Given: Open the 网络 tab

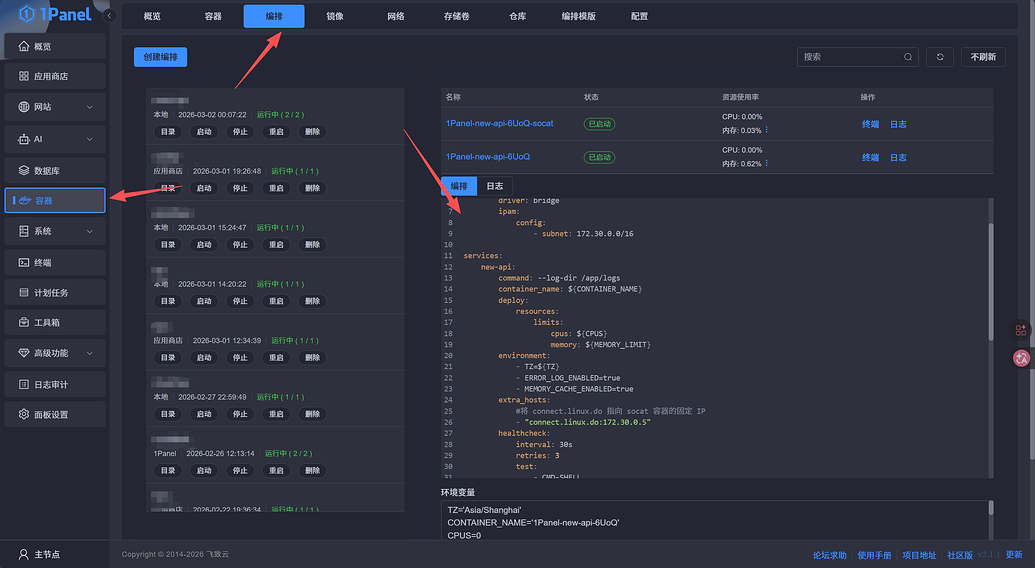Looking at the screenshot, I should pyautogui.click(x=395, y=16).
